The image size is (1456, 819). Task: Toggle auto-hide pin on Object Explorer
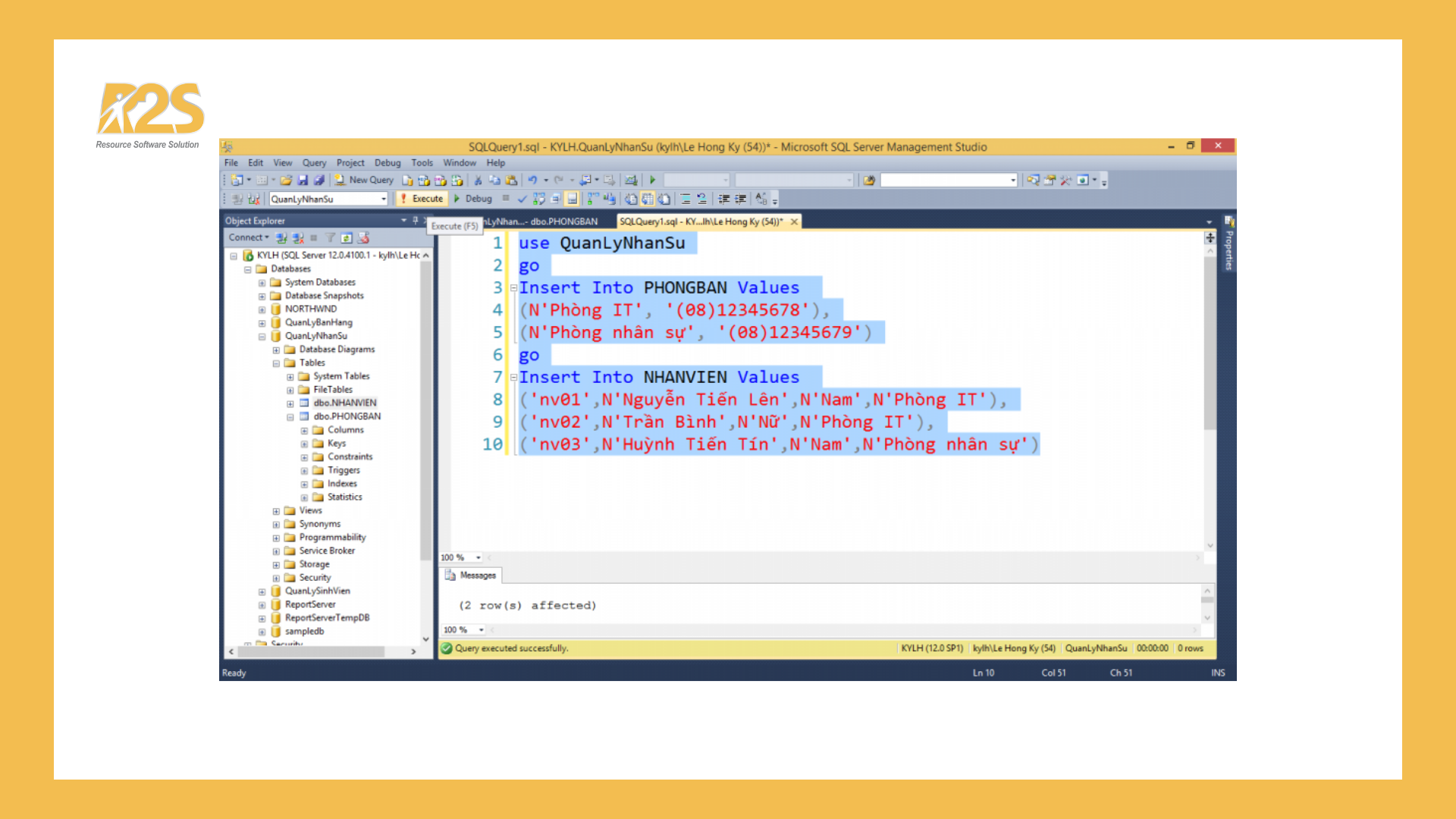[415, 221]
